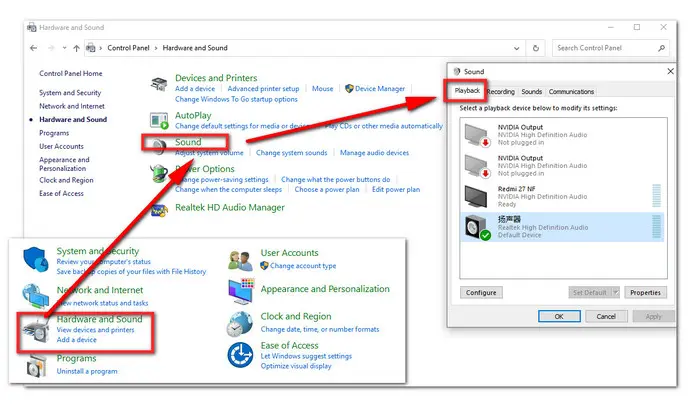Click the User Accounts people icon
The image size is (700, 407).
coord(241,261)
